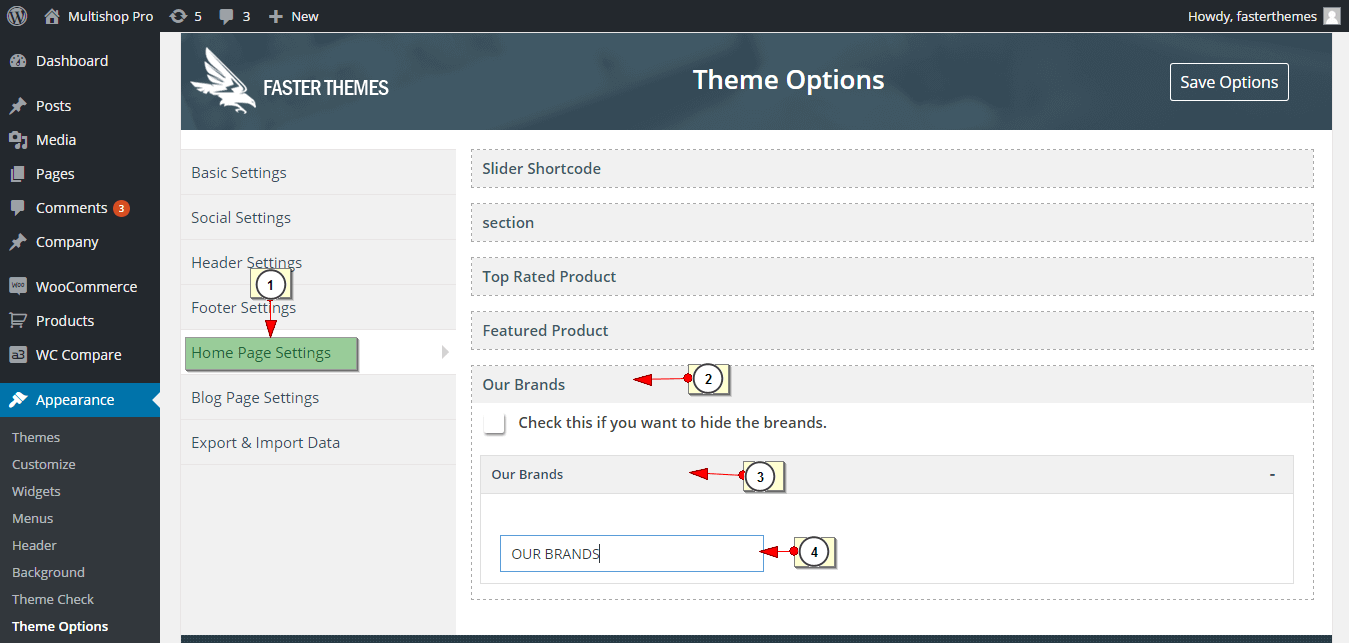The height and width of the screenshot is (643, 1349).
Task: Click the WooCommerce icon
Action: (18, 286)
